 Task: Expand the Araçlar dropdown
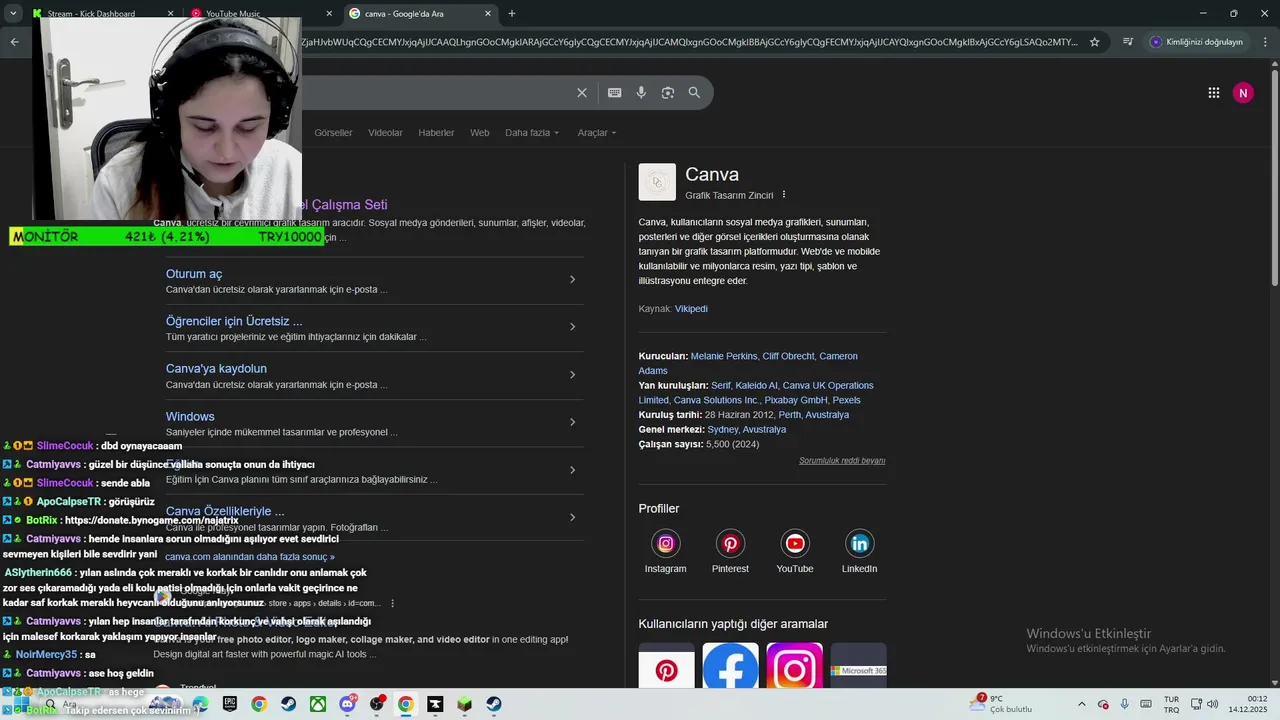tap(597, 133)
